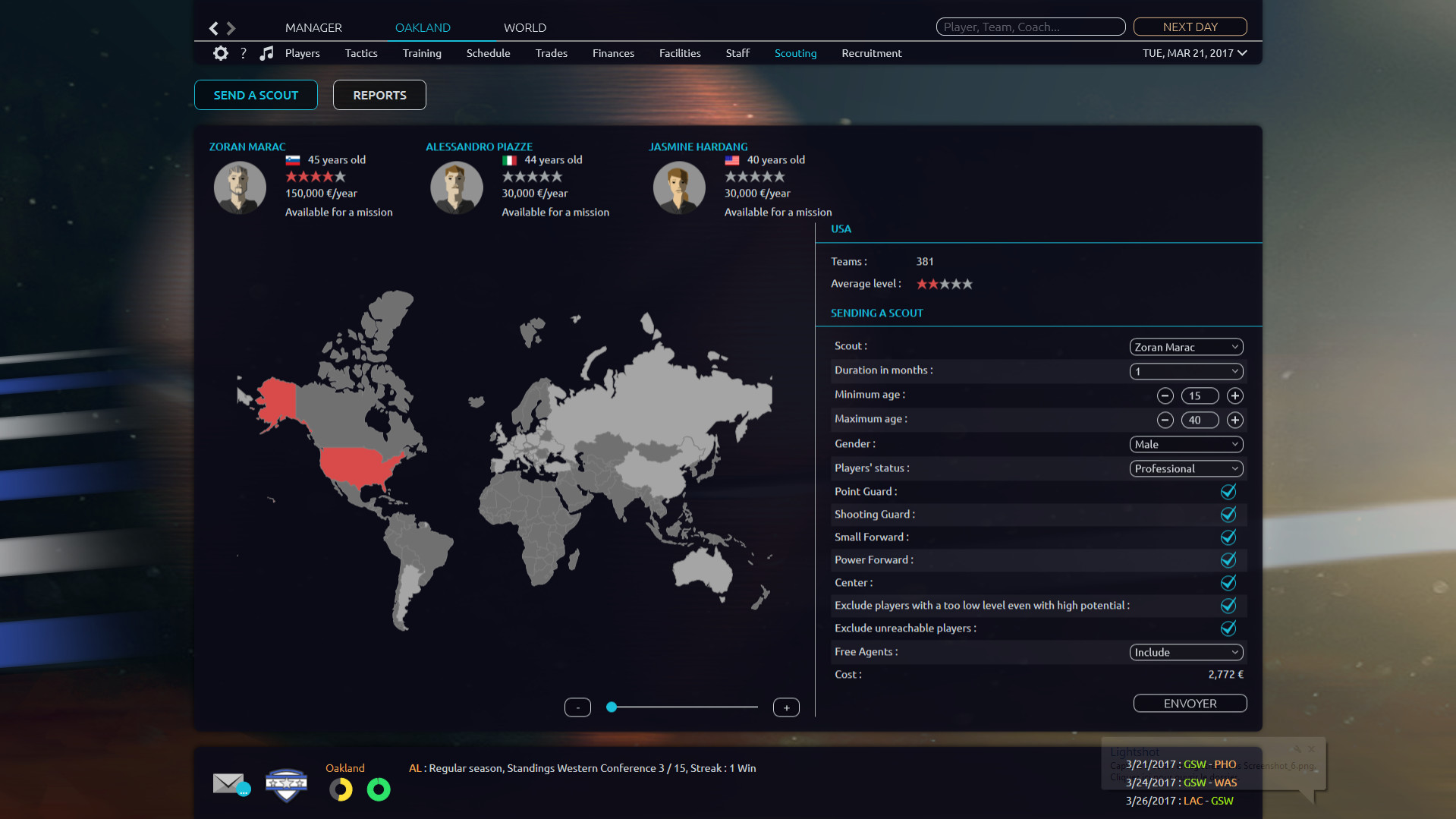Screen dimensions: 1456x819
Task: Click the Oakland team shield logo
Action: tap(286, 784)
